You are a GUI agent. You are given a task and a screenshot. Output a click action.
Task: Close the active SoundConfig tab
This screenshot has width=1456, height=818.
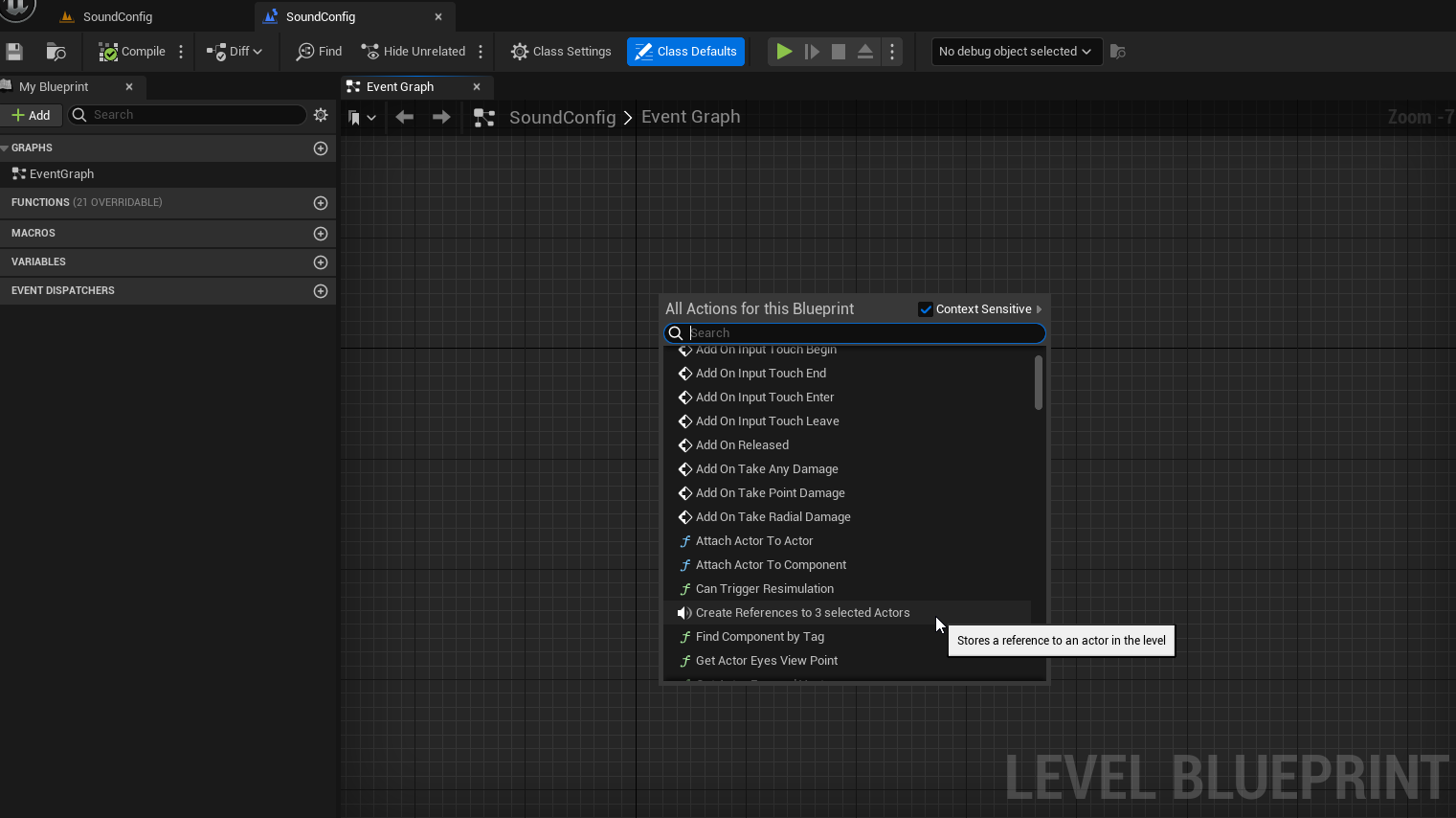coord(438,17)
